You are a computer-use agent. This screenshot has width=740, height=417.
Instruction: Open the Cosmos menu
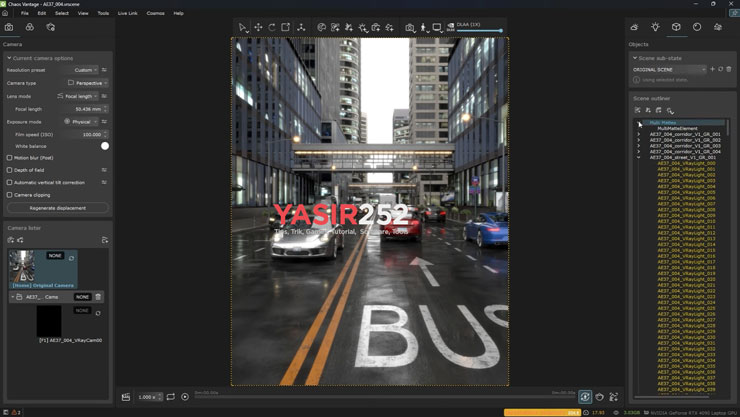(155, 13)
